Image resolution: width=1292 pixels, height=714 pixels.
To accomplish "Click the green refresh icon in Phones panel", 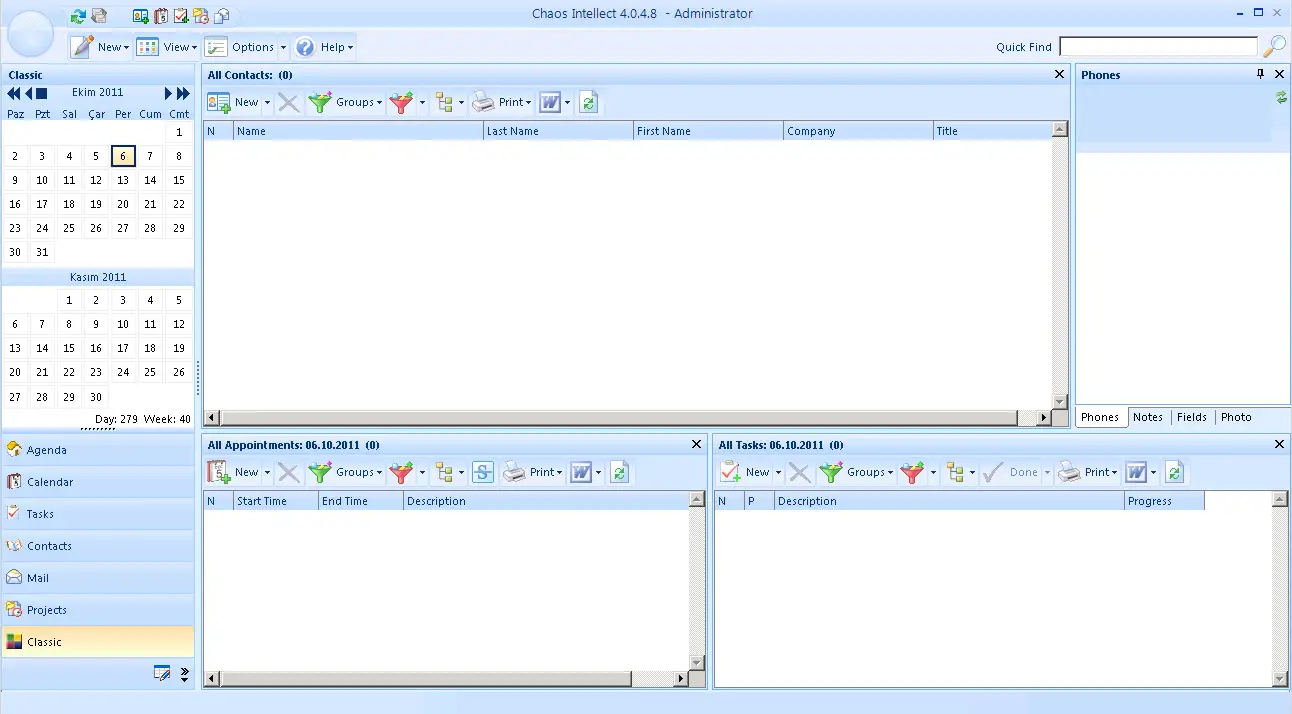I will tap(1281, 97).
